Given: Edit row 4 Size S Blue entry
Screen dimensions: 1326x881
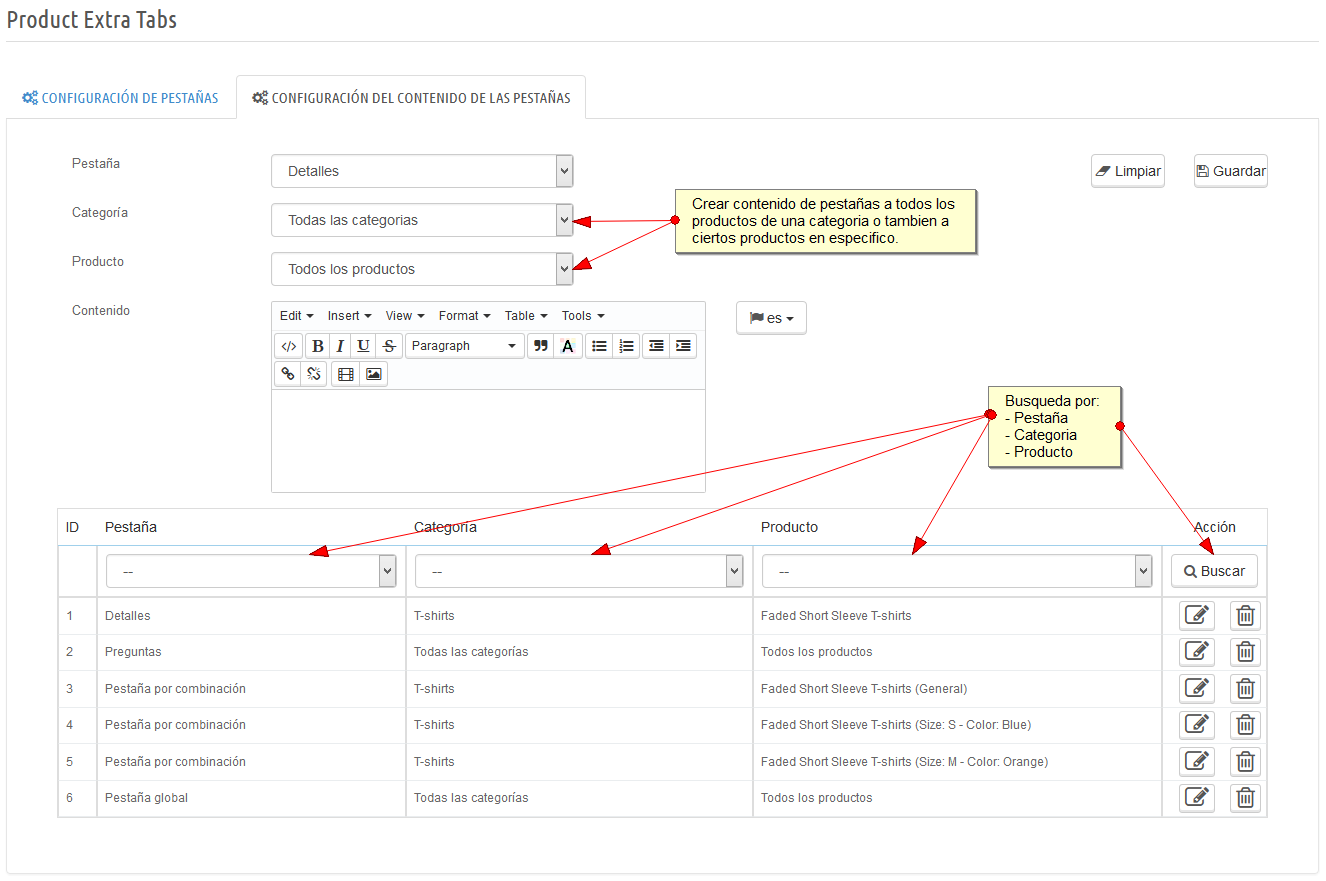Looking at the screenshot, I should tap(1197, 725).
